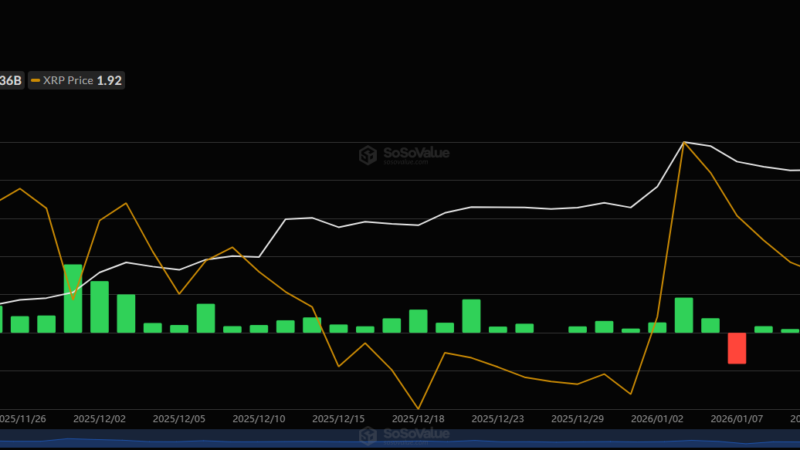Click the 2025/12/29 date label
This screenshot has width=800, height=450.
coord(578,419)
